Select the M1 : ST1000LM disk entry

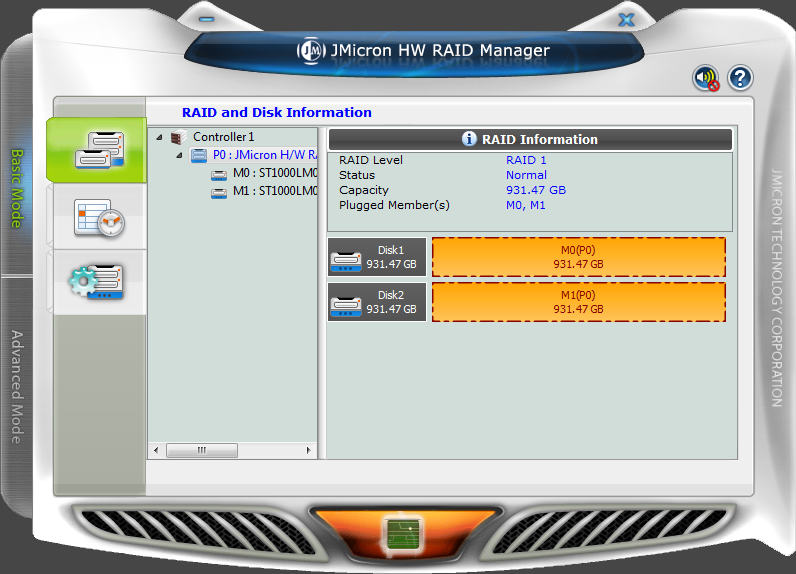point(275,191)
